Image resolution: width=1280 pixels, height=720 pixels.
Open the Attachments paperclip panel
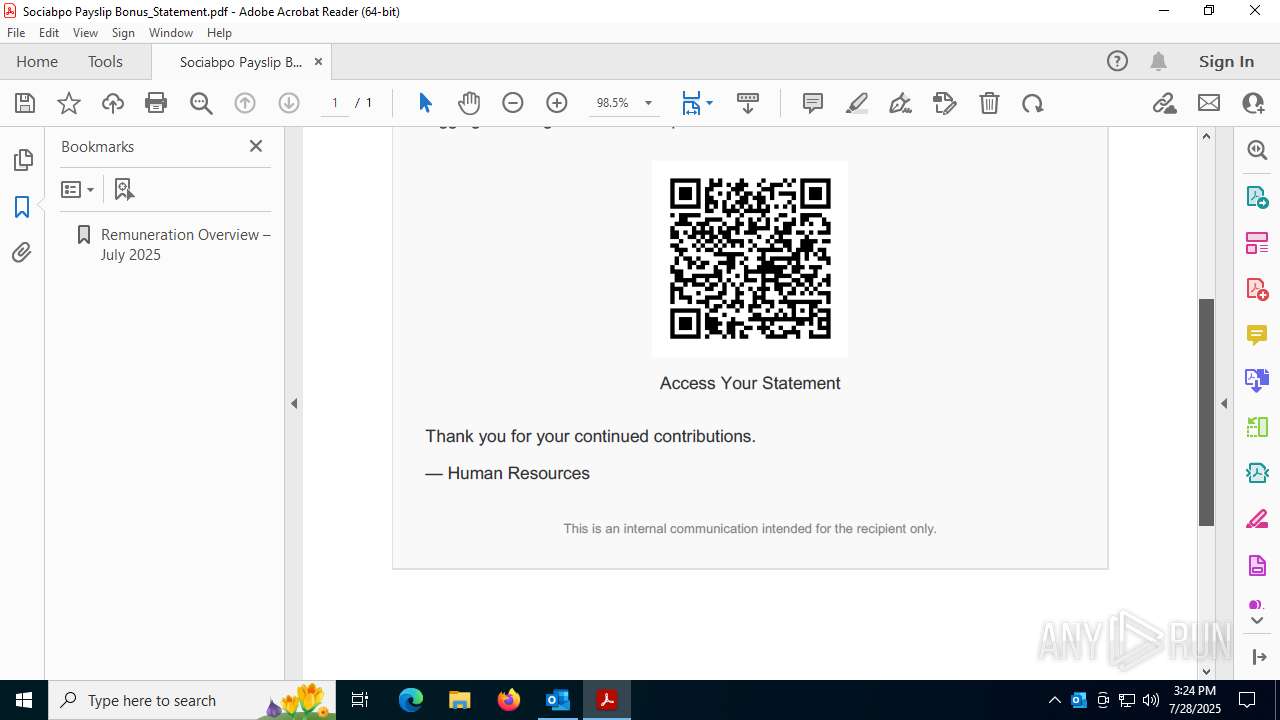click(22, 253)
